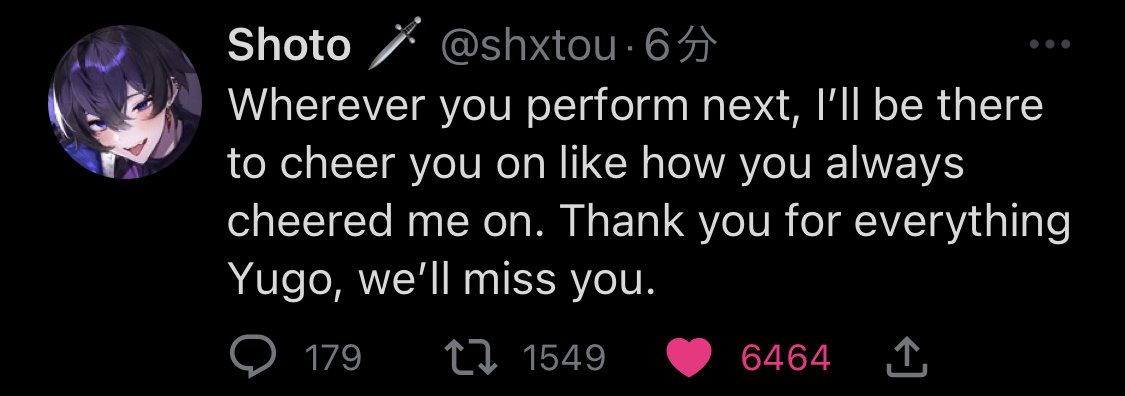This screenshot has width=1125, height=396.
Task: Retweet using the arrows icon
Action: [471, 357]
